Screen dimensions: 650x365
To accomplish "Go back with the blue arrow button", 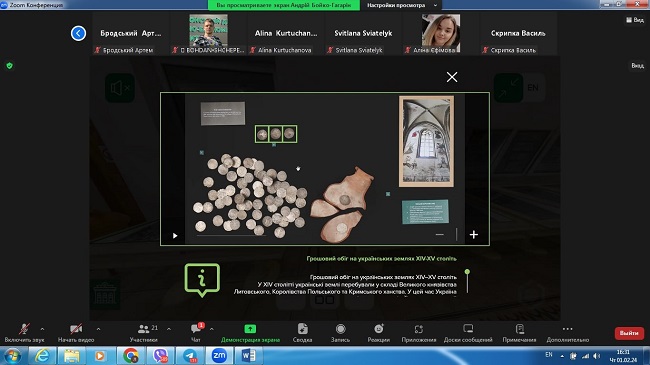I will (78, 33).
